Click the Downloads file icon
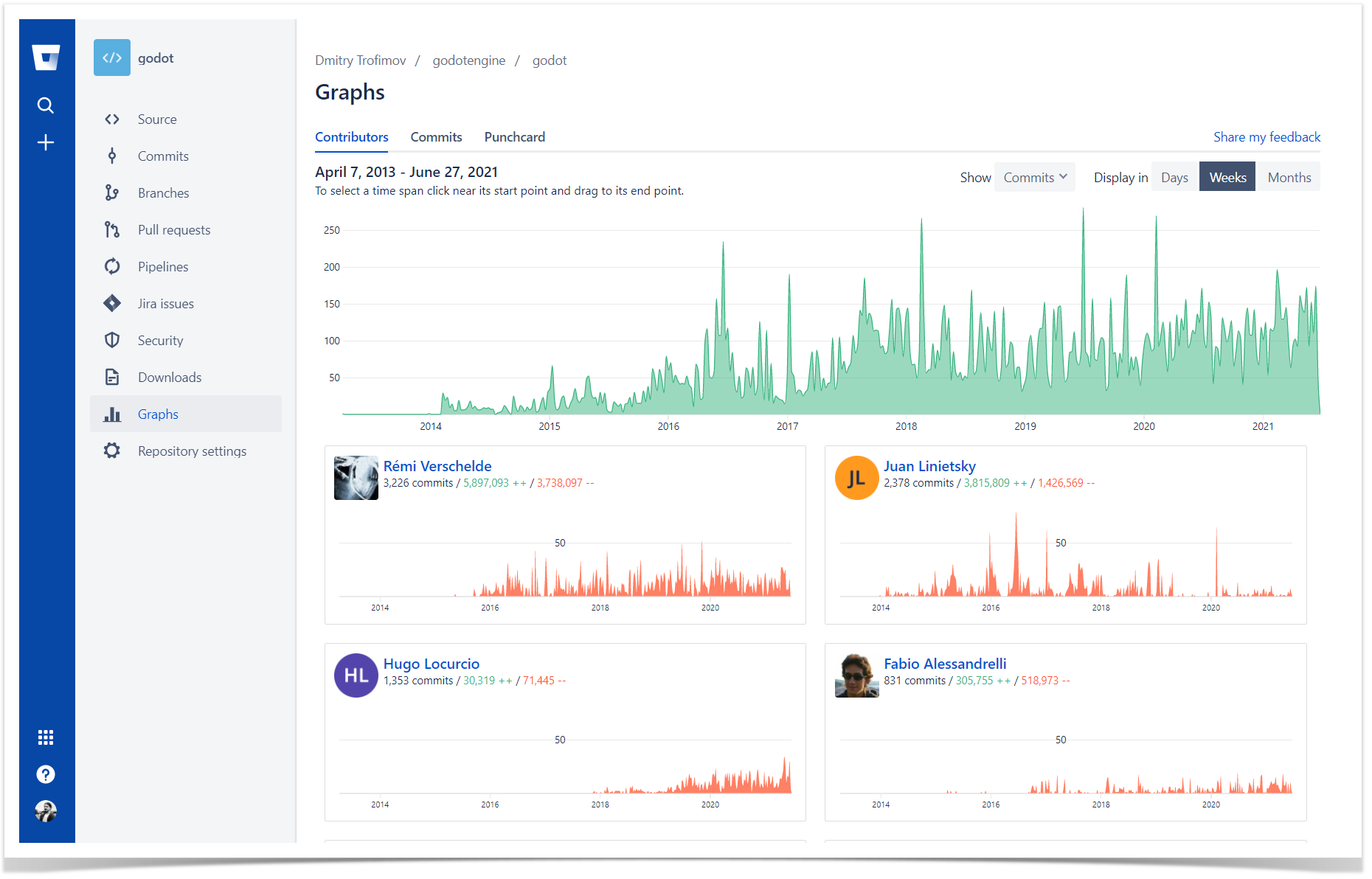Screen dimensions: 1372x879 click(x=112, y=377)
